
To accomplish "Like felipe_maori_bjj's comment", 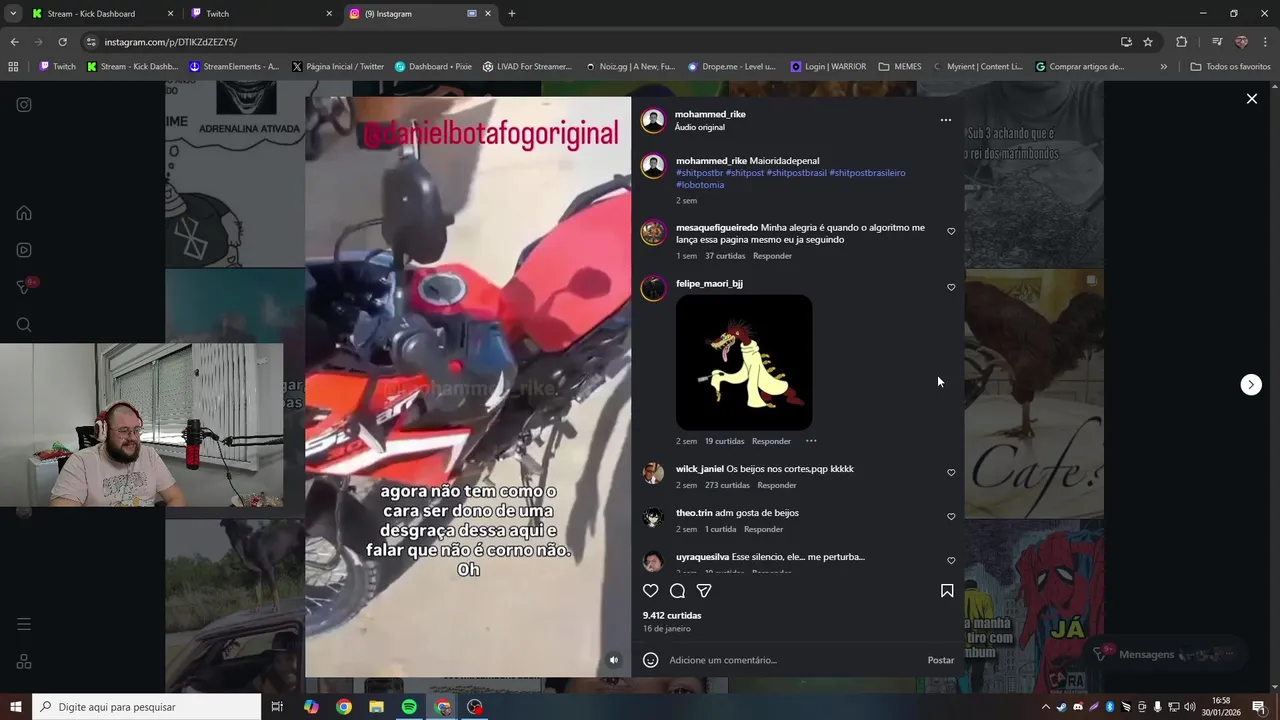I will [x=951, y=287].
